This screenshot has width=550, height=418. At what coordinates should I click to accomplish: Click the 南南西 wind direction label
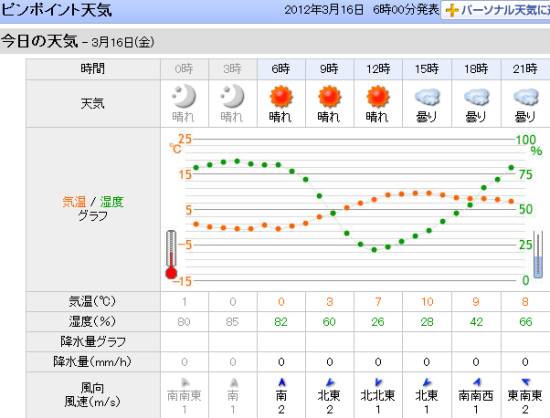[476, 396]
